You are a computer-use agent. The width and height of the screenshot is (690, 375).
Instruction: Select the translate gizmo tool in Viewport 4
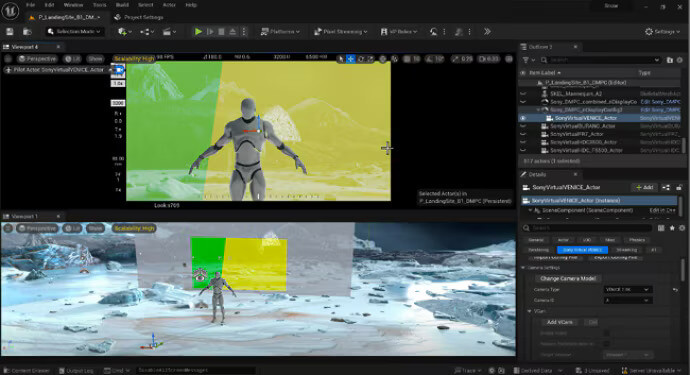point(351,59)
